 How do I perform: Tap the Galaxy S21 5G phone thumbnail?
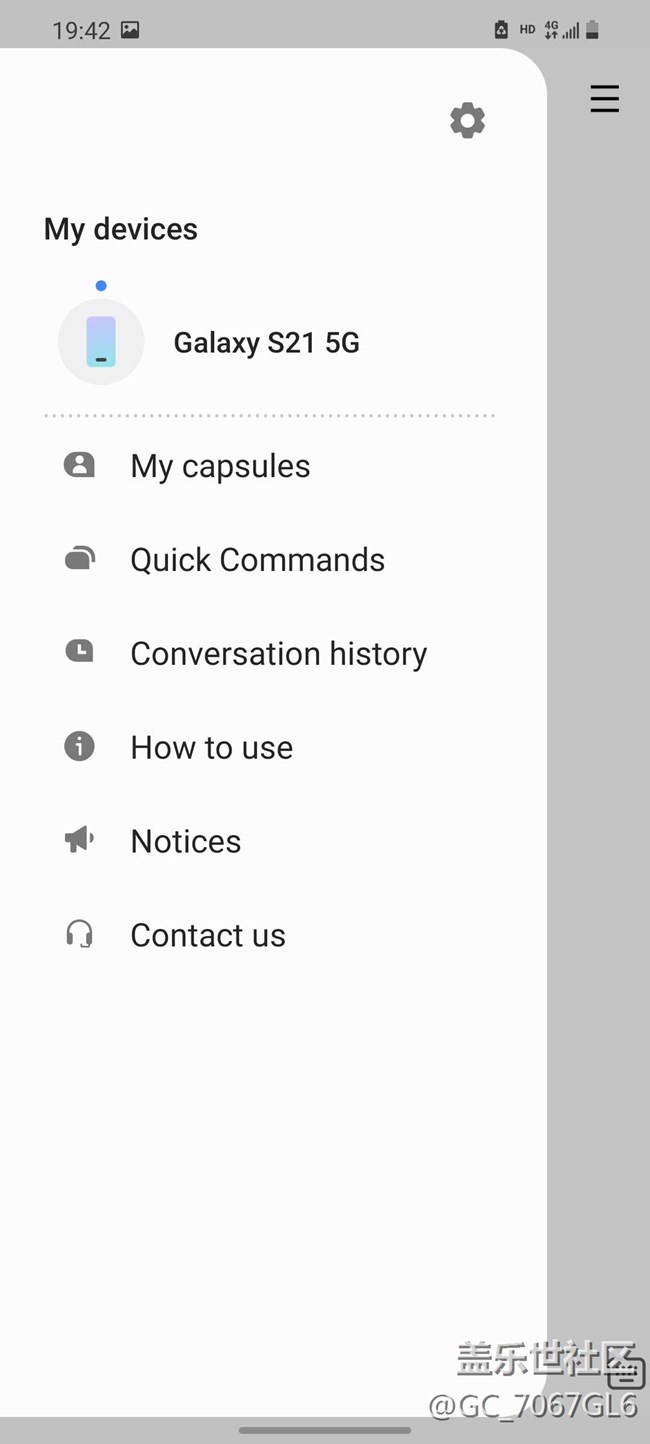coord(101,342)
